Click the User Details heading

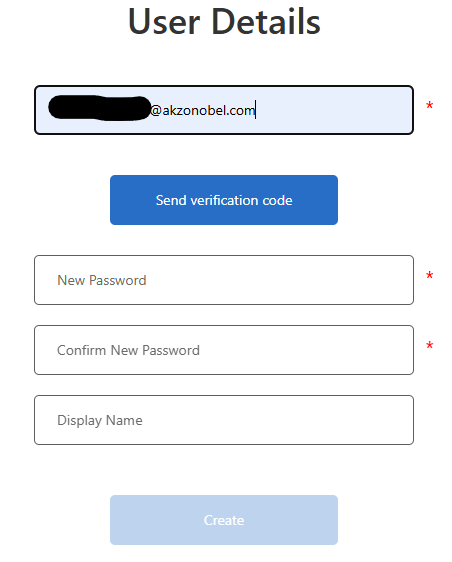[224, 22]
